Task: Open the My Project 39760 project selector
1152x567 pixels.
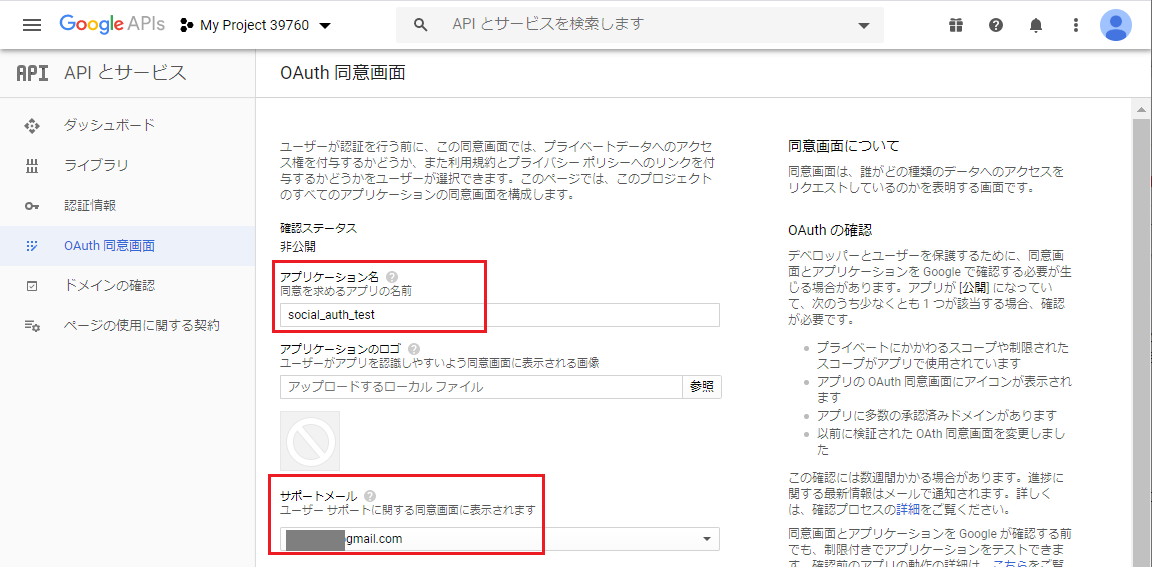Action: 255,26
